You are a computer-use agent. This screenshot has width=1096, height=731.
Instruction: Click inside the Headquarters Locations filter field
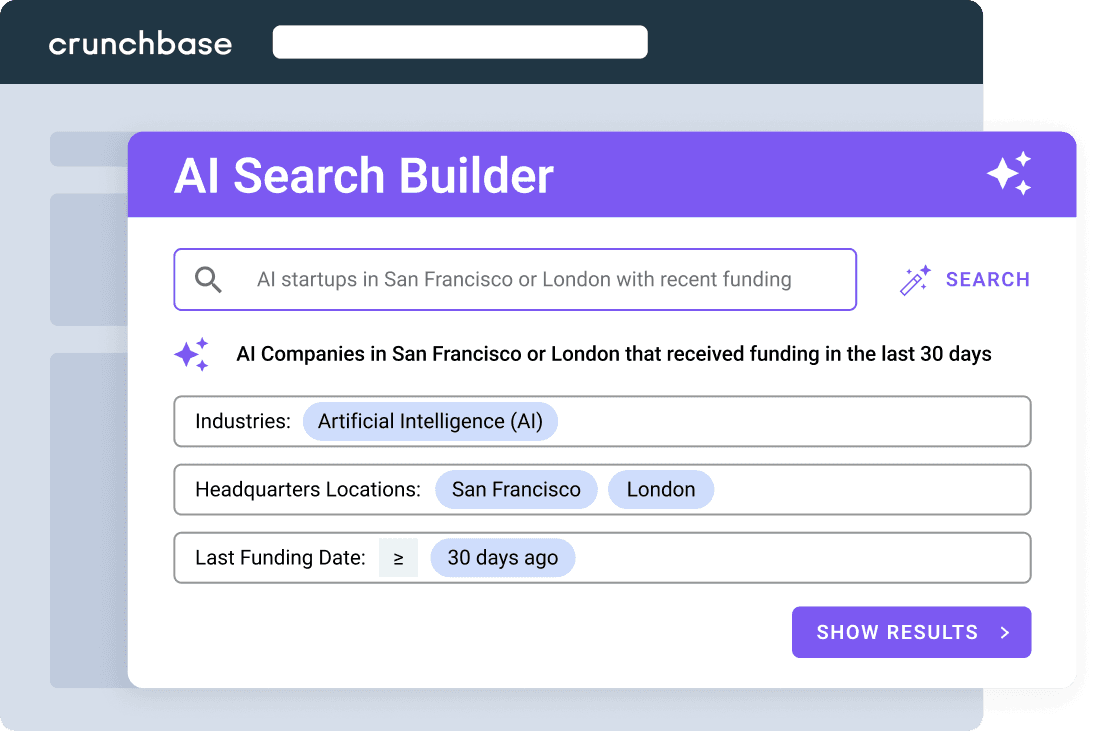click(x=603, y=489)
